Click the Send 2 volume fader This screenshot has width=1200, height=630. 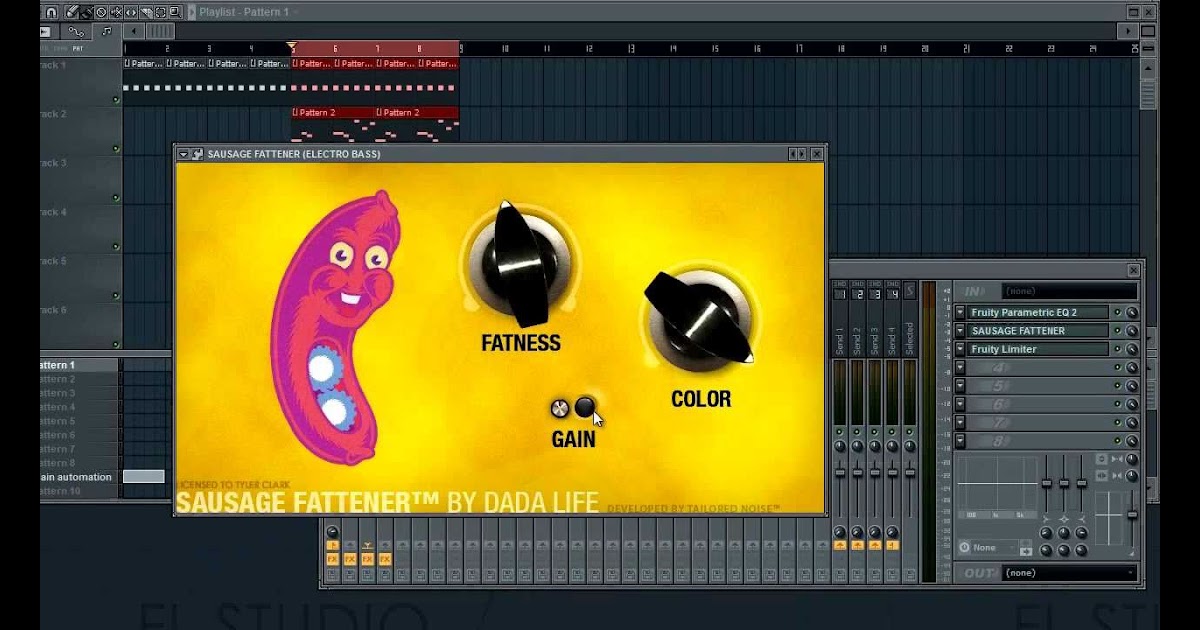857,472
